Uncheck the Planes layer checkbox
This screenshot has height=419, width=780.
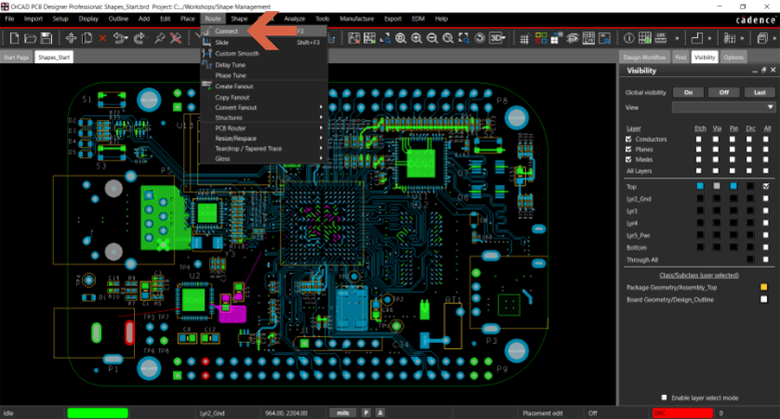(628, 149)
